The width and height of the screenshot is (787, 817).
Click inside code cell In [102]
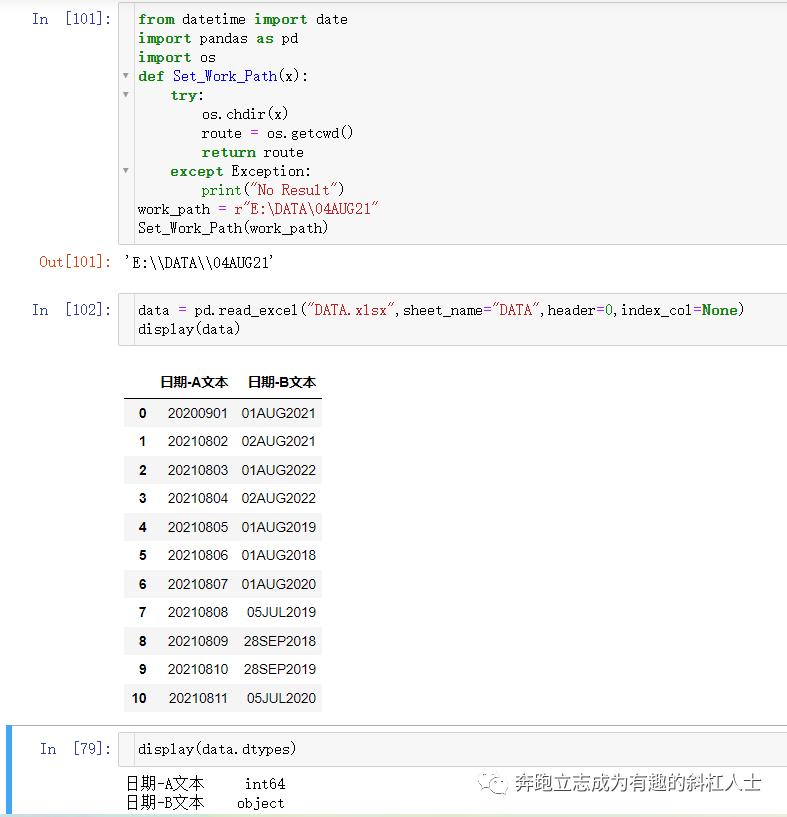click(x=452, y=319)
